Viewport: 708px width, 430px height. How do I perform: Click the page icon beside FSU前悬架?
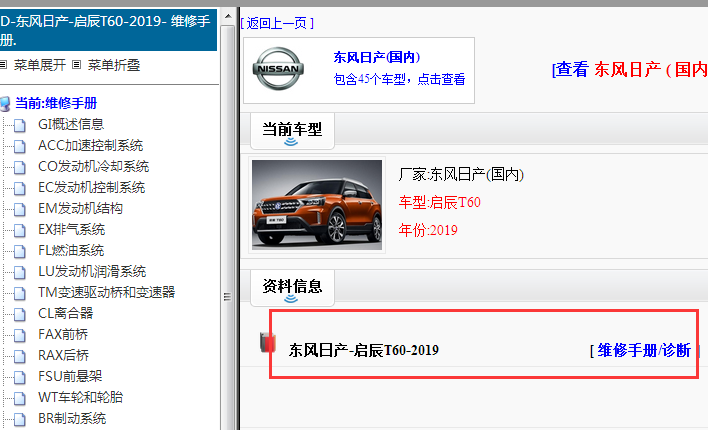tap(19, 377)
